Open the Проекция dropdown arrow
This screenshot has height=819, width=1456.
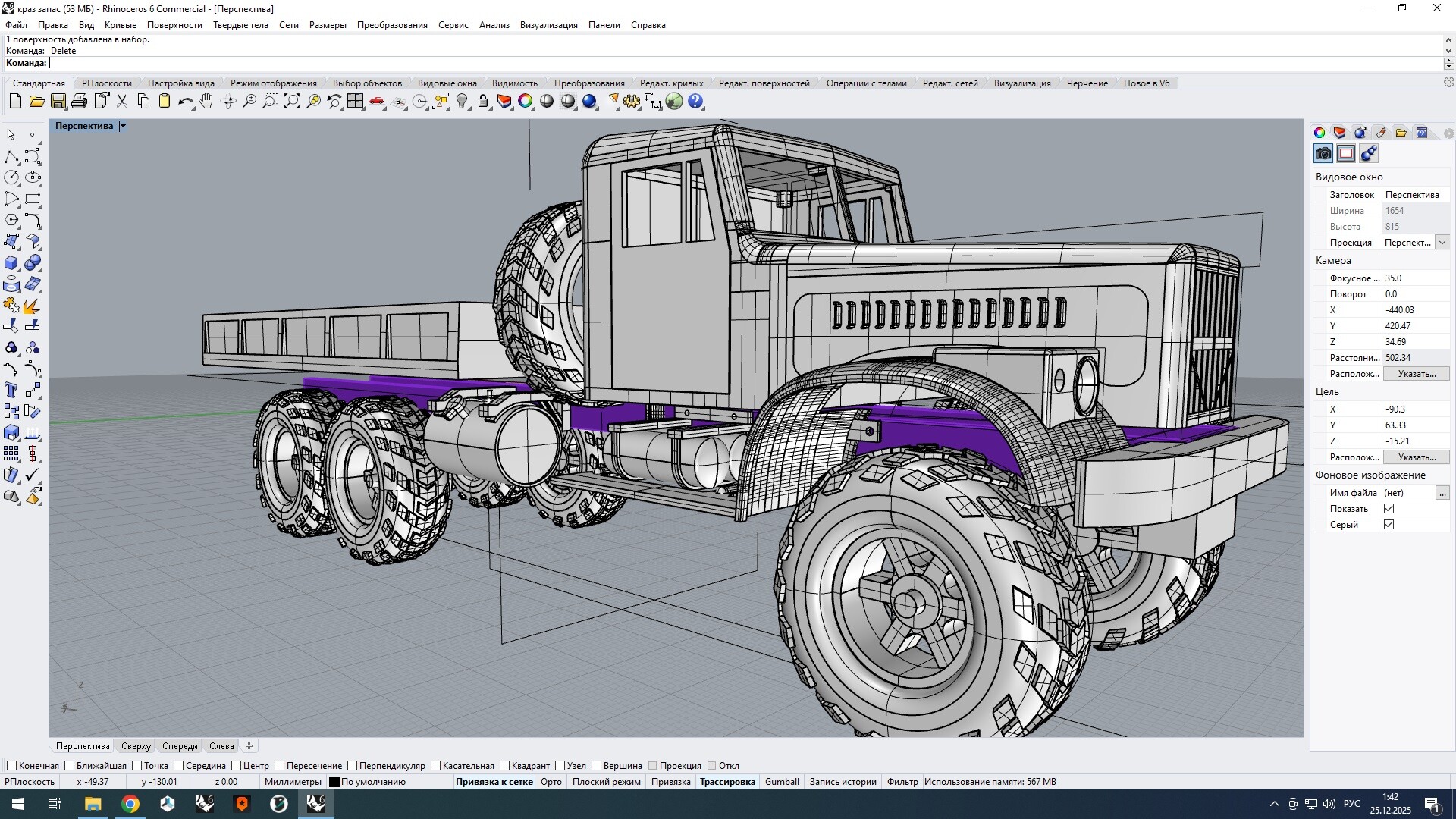click(1442, 243)
